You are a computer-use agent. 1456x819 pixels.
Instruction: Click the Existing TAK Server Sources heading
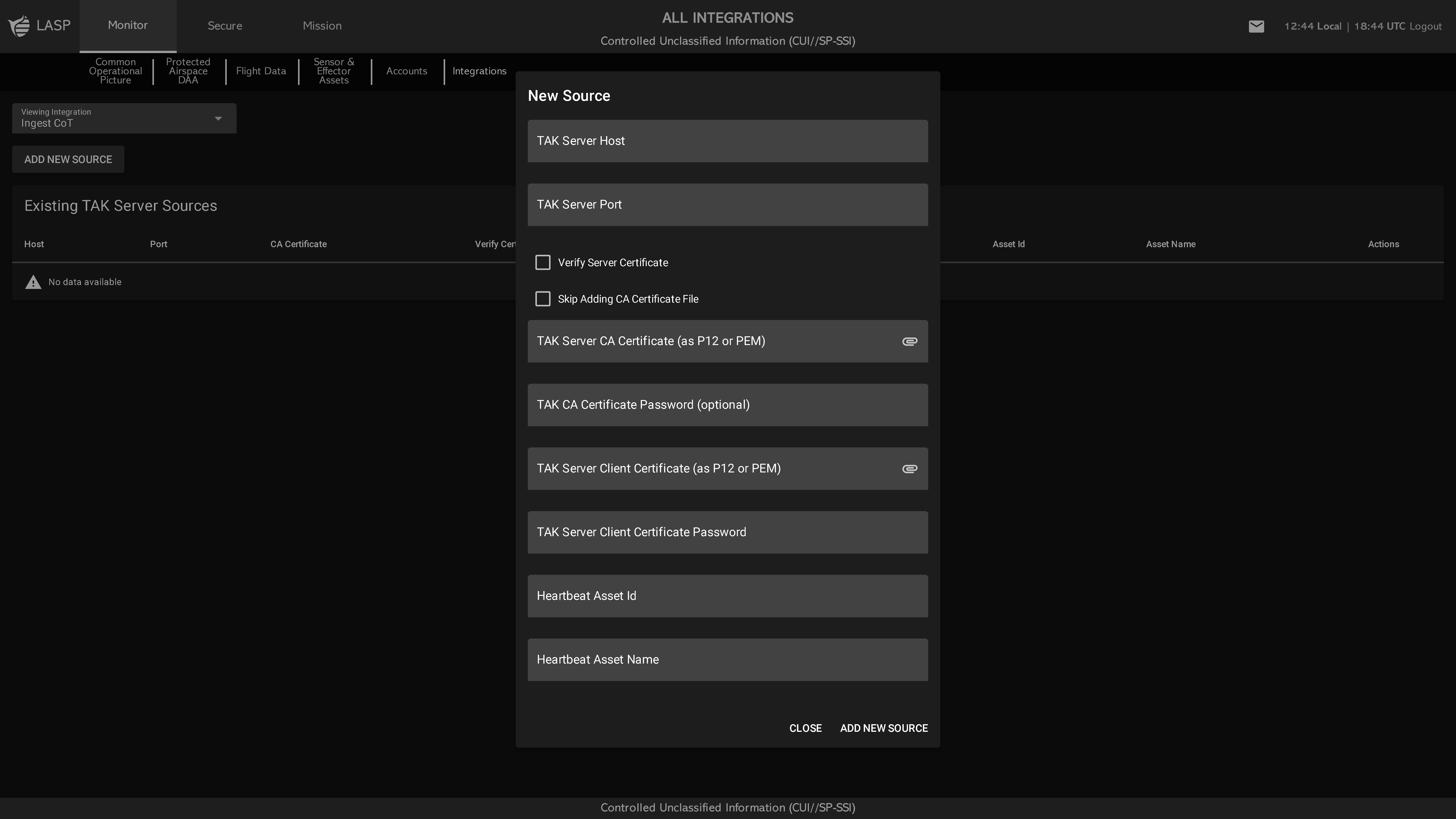120,206
